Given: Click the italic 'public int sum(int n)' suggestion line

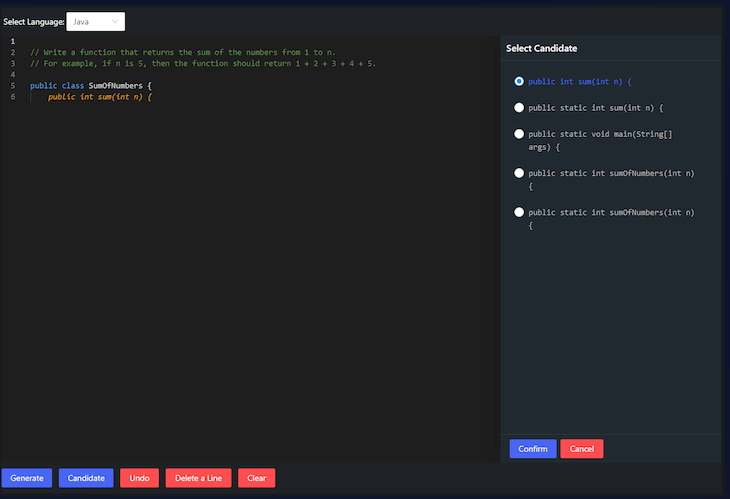Looking at the screenshot, I should point(100,97).
